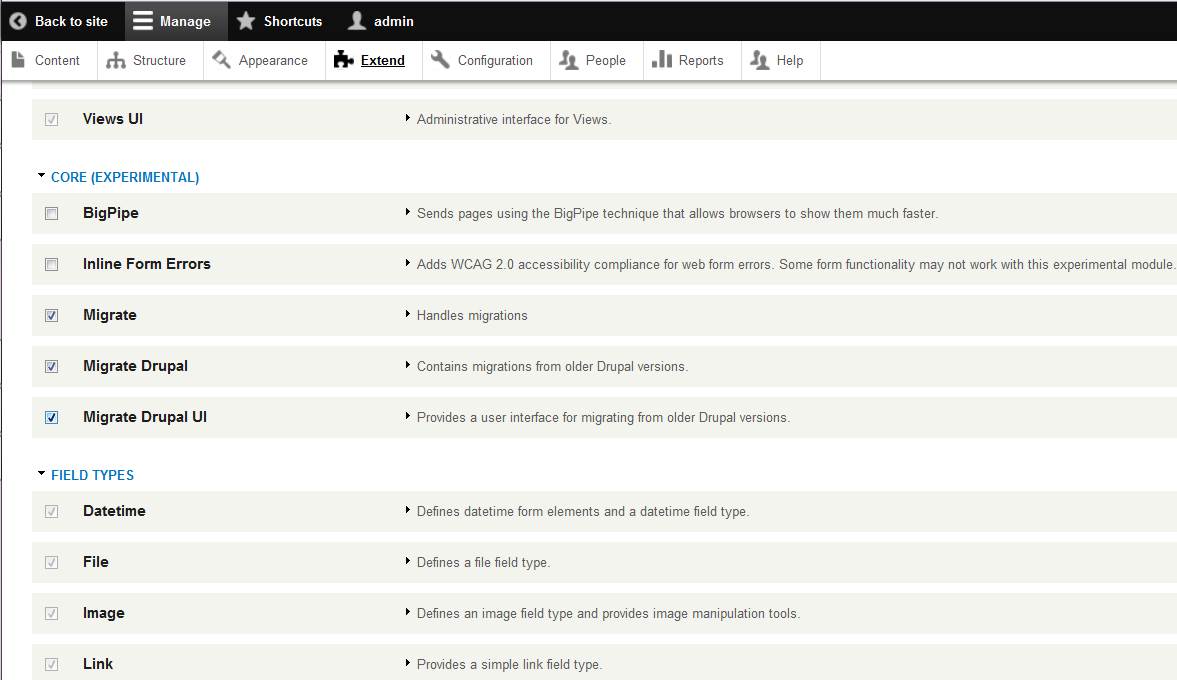
Task: Open the Extend menu tab
Action: (x=374, y=60)
